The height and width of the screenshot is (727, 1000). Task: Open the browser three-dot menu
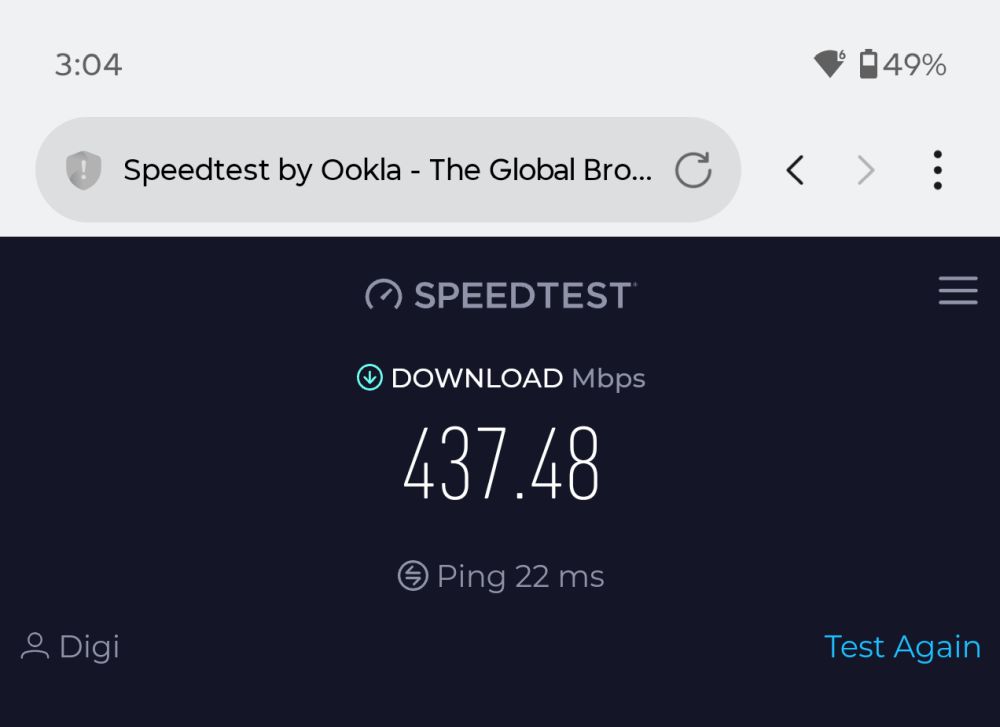(x=937, y=171)
